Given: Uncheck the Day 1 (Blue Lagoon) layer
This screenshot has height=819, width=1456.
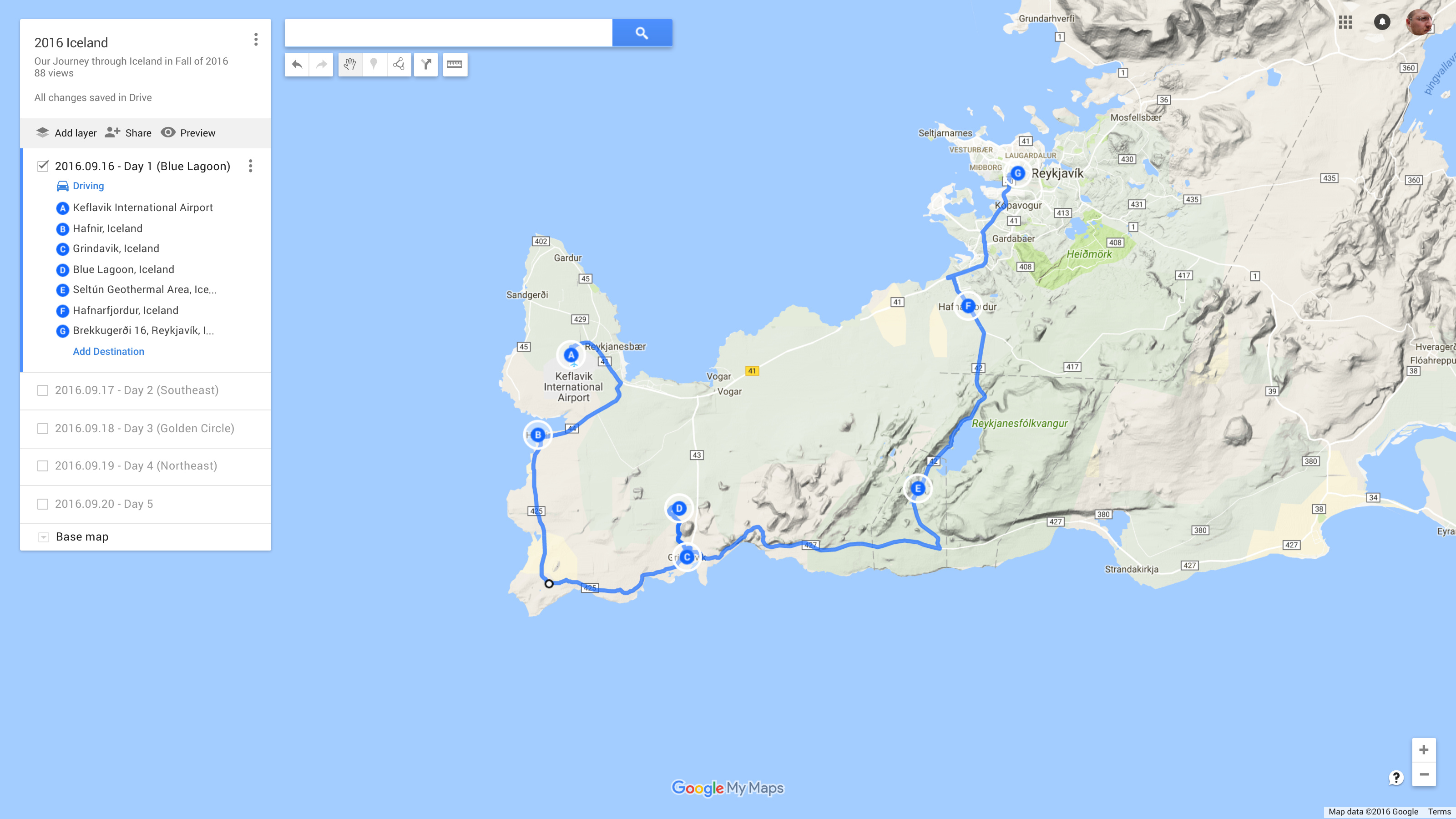Looking at the screenshot, I should [x=43, y=166].
